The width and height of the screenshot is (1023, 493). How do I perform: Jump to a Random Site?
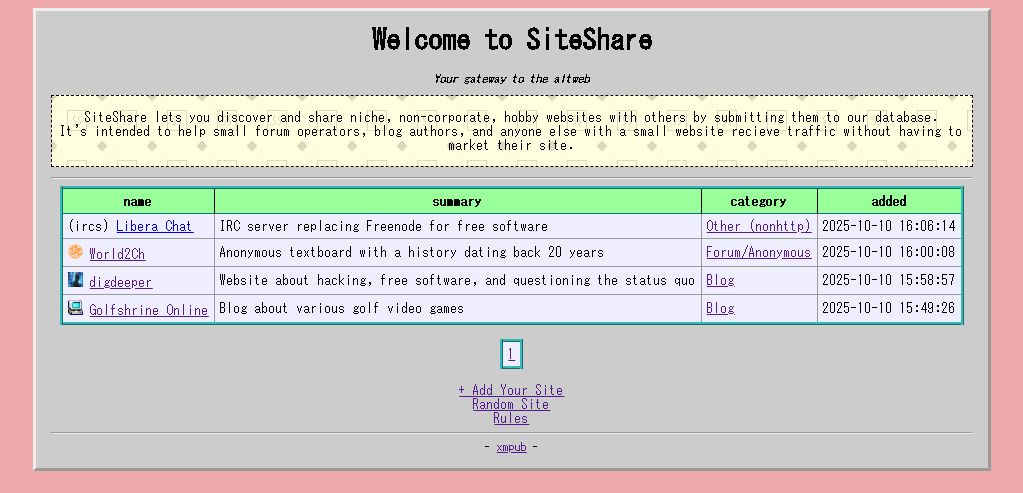[510, 404]
